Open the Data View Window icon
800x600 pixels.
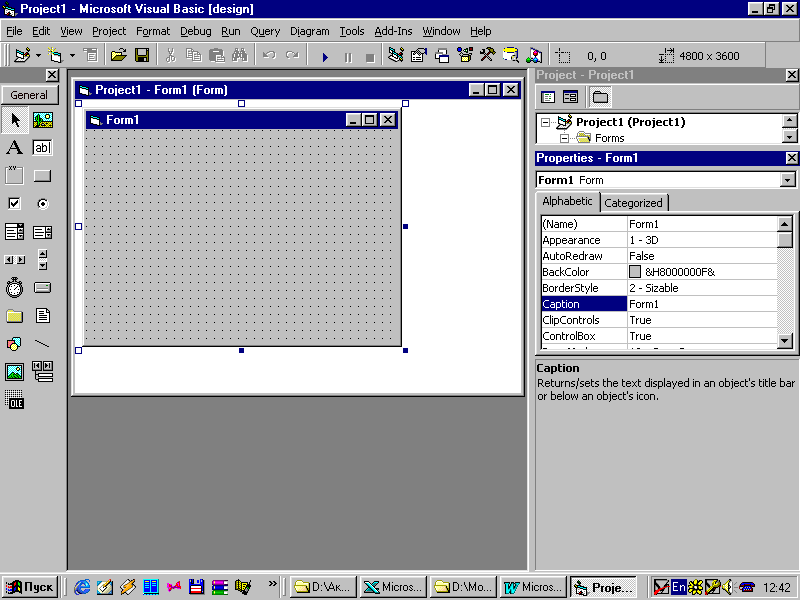point(511,55)
